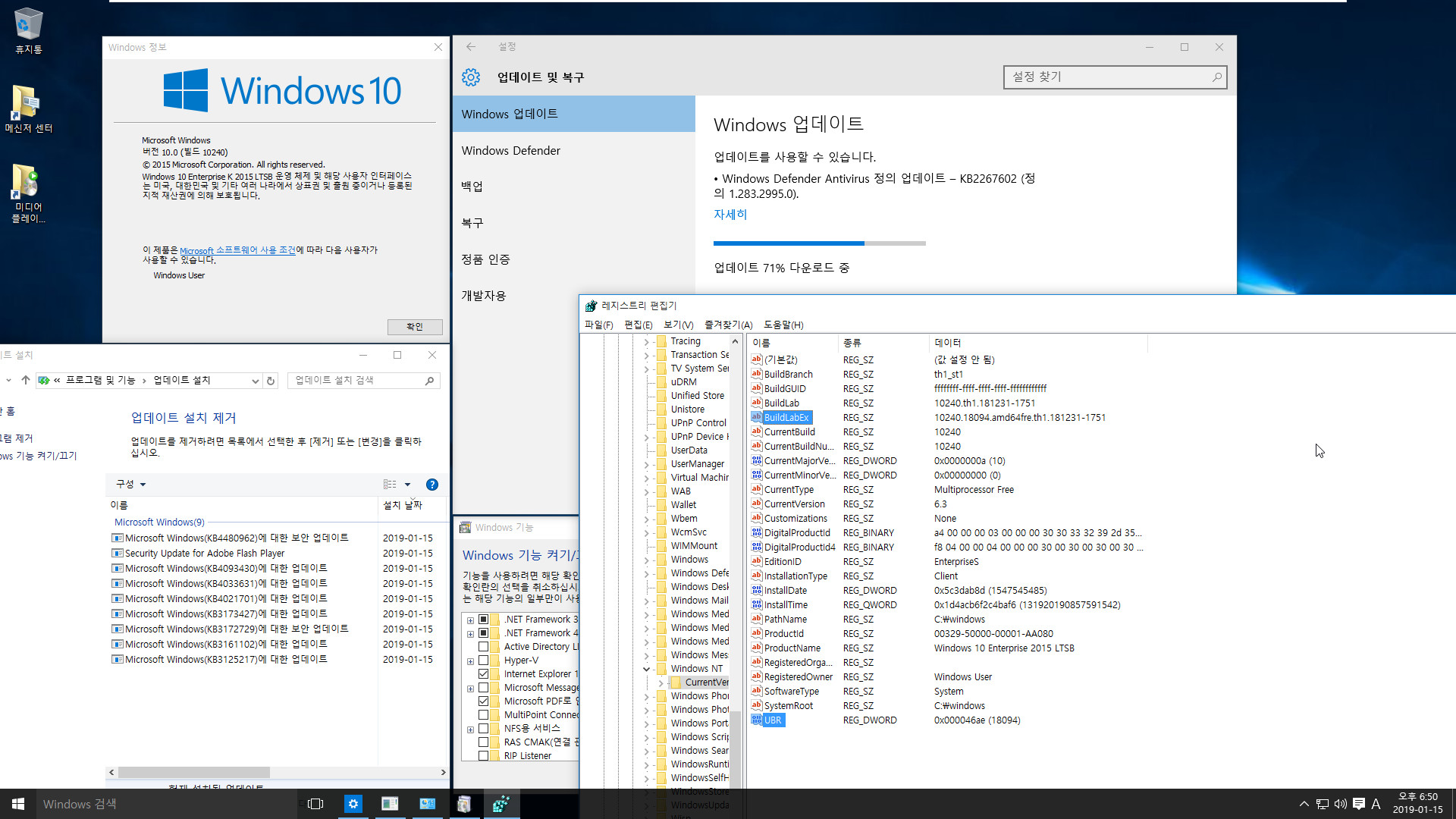Toggle the Internet Explorer 11 feature checkbox
The width and height of the screenshot is (1456, 819).
[x=483, y=674]
